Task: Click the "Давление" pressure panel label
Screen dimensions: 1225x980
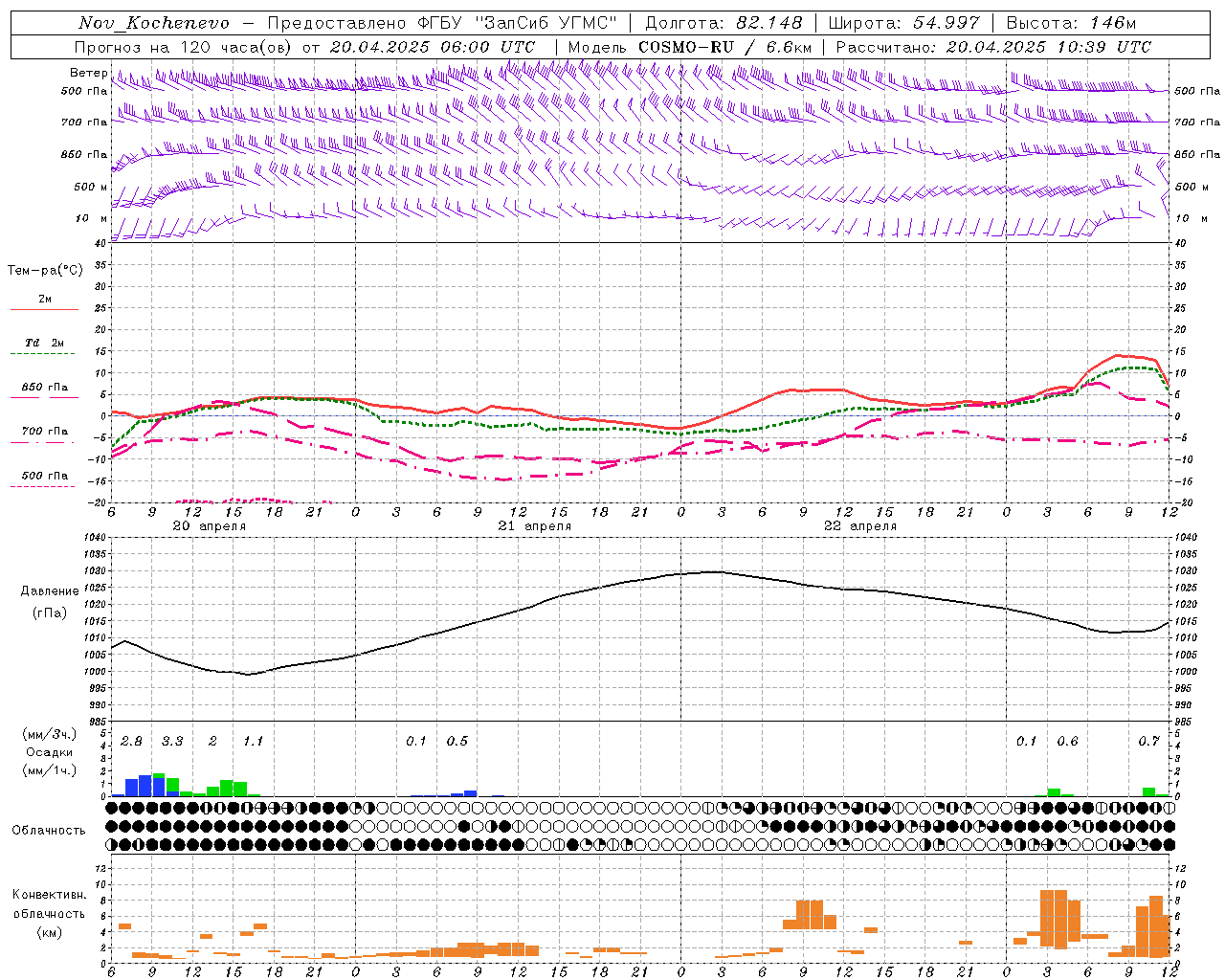Action: (50, 591)
